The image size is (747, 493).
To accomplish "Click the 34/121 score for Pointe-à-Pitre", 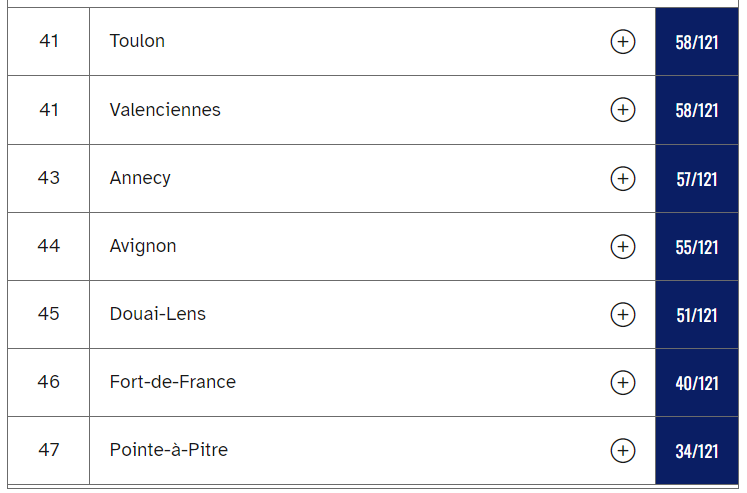I will [x=697, y=451].
